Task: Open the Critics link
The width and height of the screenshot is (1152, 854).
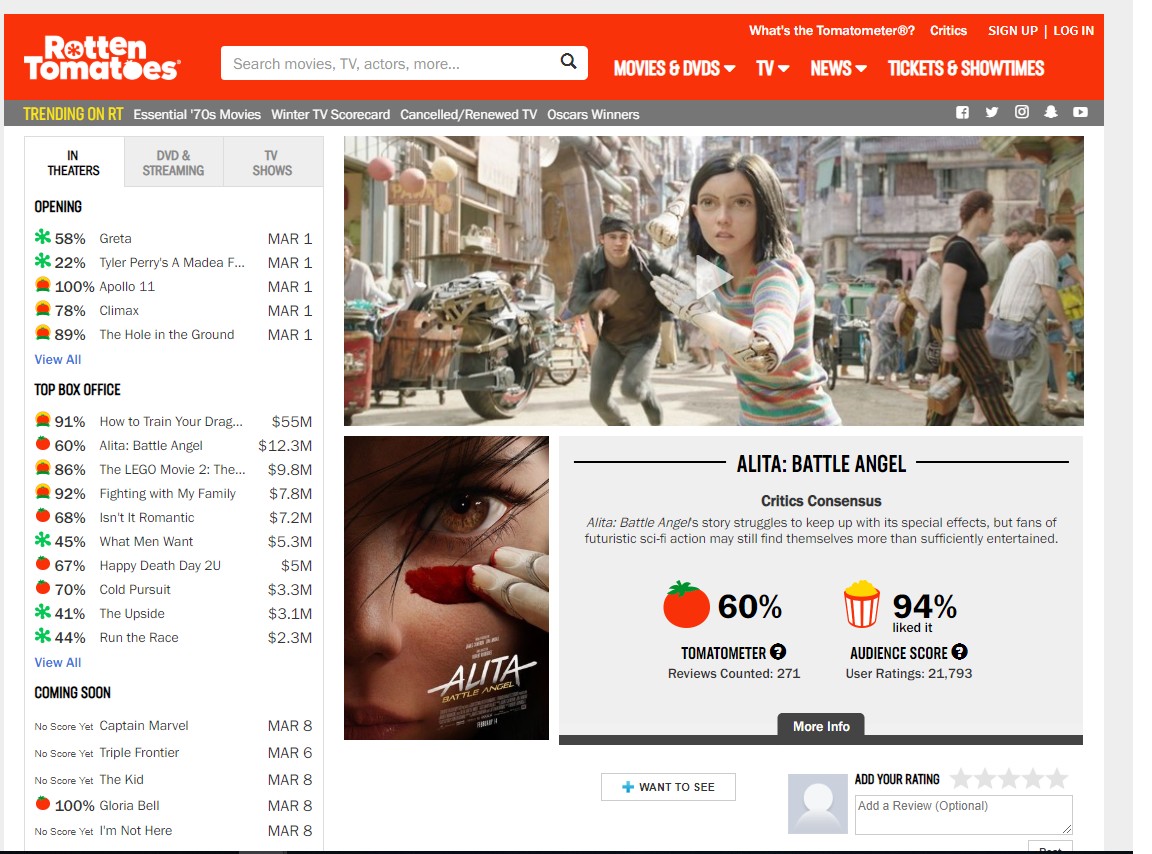Action: tap(948, 31)
